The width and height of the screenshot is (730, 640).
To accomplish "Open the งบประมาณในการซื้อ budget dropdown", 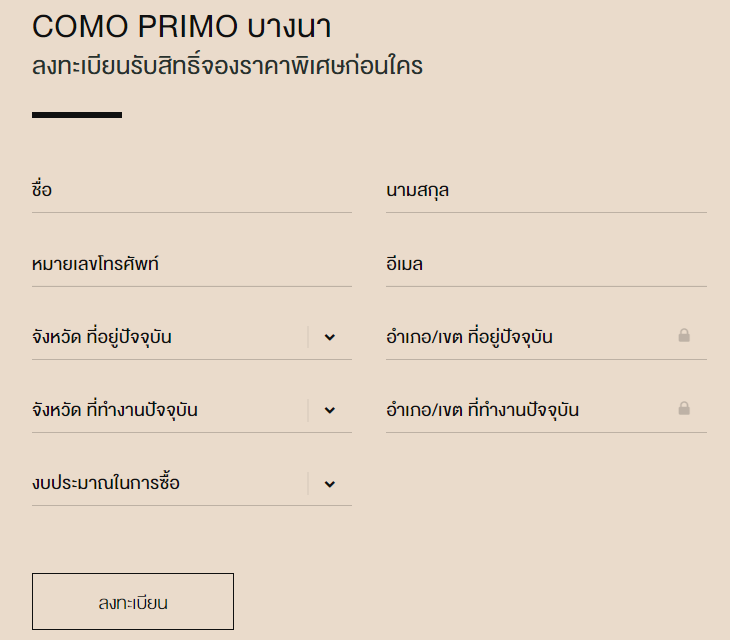I will point(170,484).
